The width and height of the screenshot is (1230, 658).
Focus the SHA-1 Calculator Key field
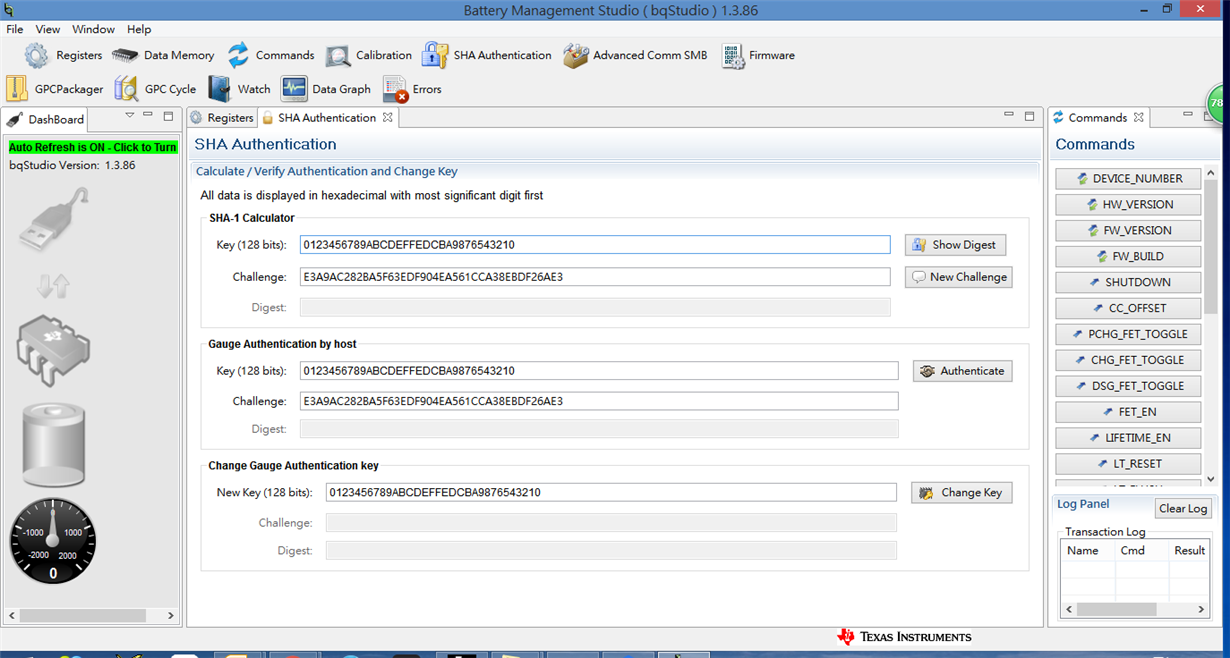[x=595, y=245]
